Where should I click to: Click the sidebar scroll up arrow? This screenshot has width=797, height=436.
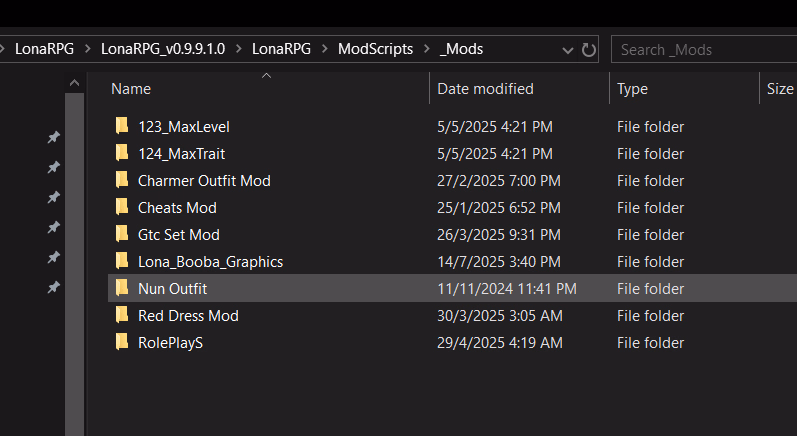pyautogui.click(x=74, y=83)
